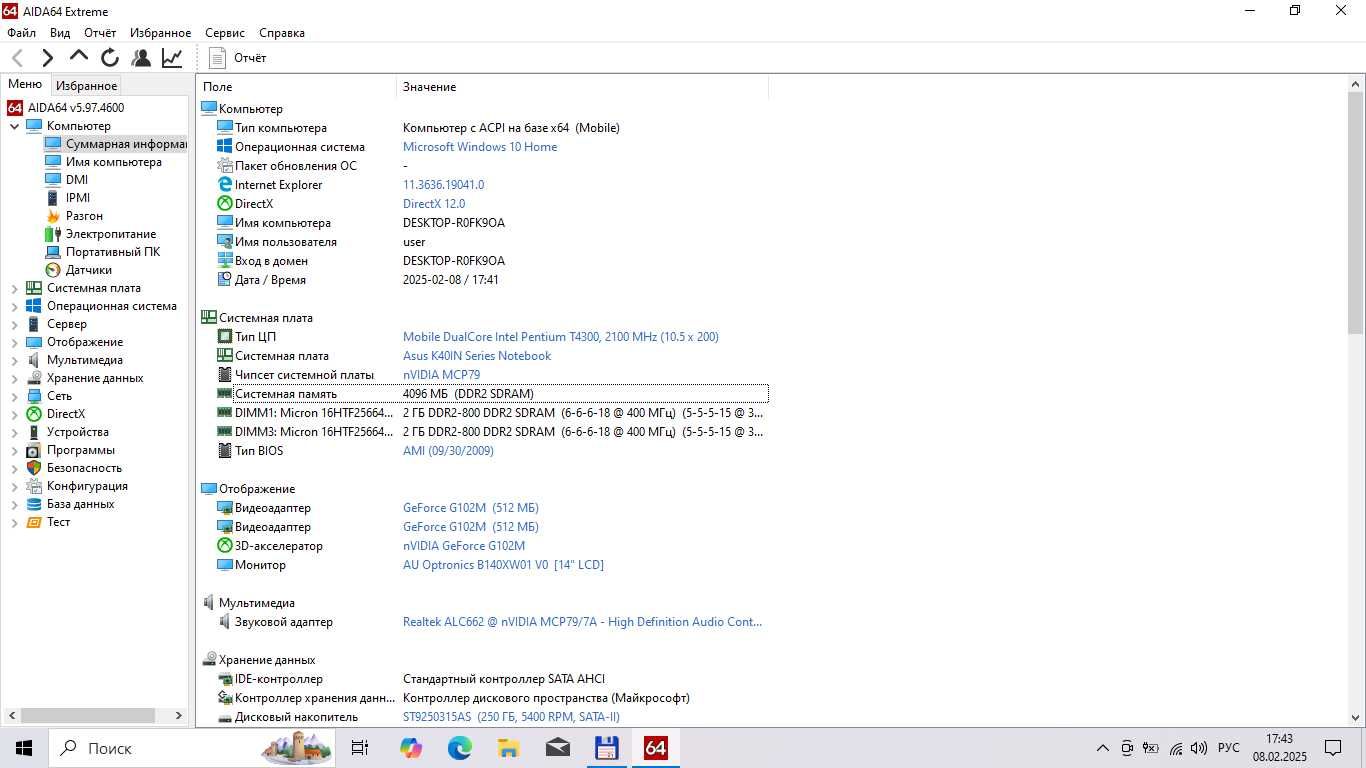Screen dimensions: 1366x768
Task: Click the Устройства icon in tree
Action: point(34,432)
